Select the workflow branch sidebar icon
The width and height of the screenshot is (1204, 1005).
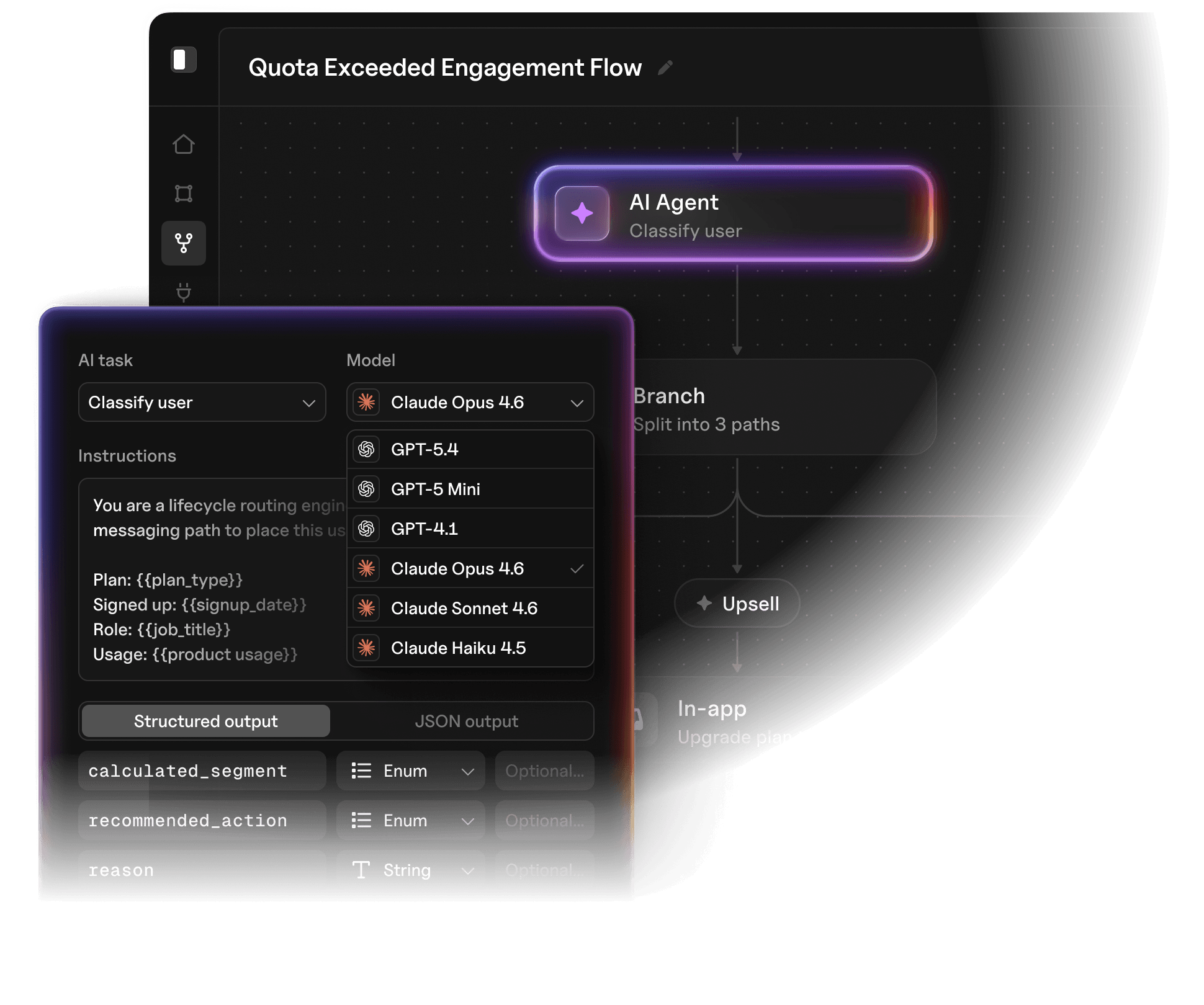pyautogui.click(x=184, y=243)
